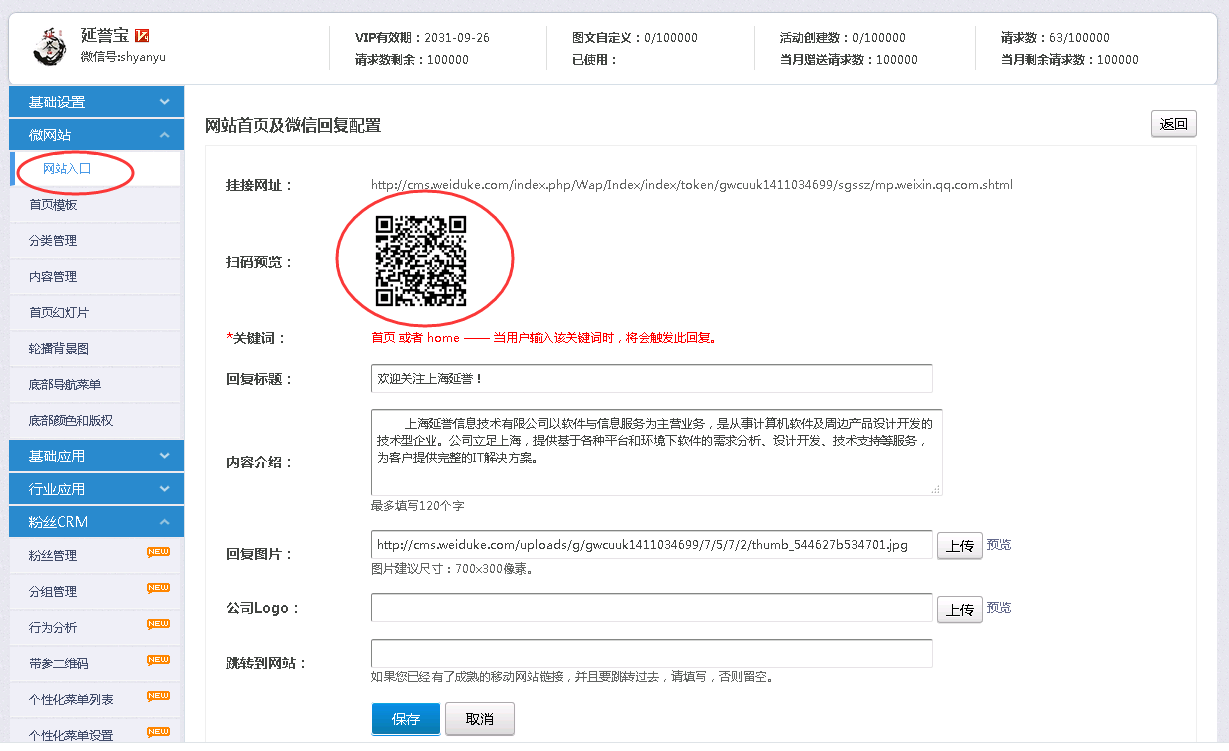
Task: Open 首页幻灯片 settings
Action: tap(96, 313)
